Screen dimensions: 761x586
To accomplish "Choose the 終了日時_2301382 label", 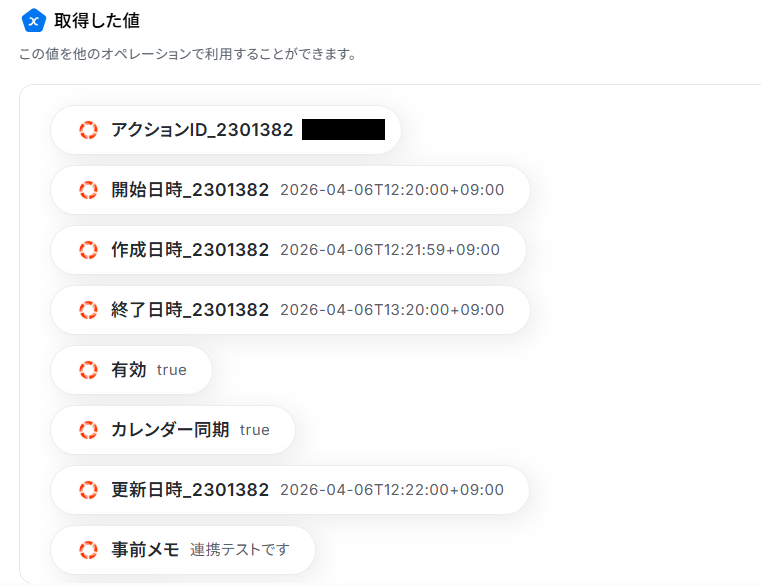I will pyautogui.click(x=190, y=310).
